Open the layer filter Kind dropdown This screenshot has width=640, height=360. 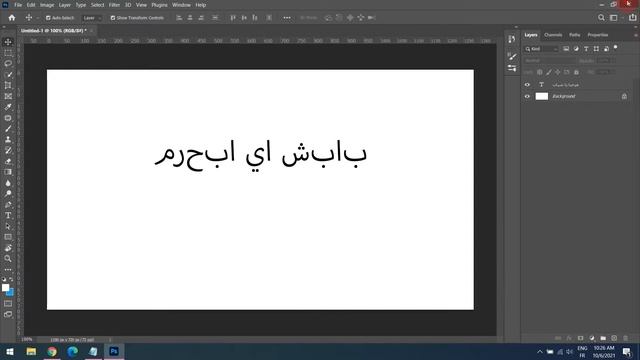click(x=542, y=49)
